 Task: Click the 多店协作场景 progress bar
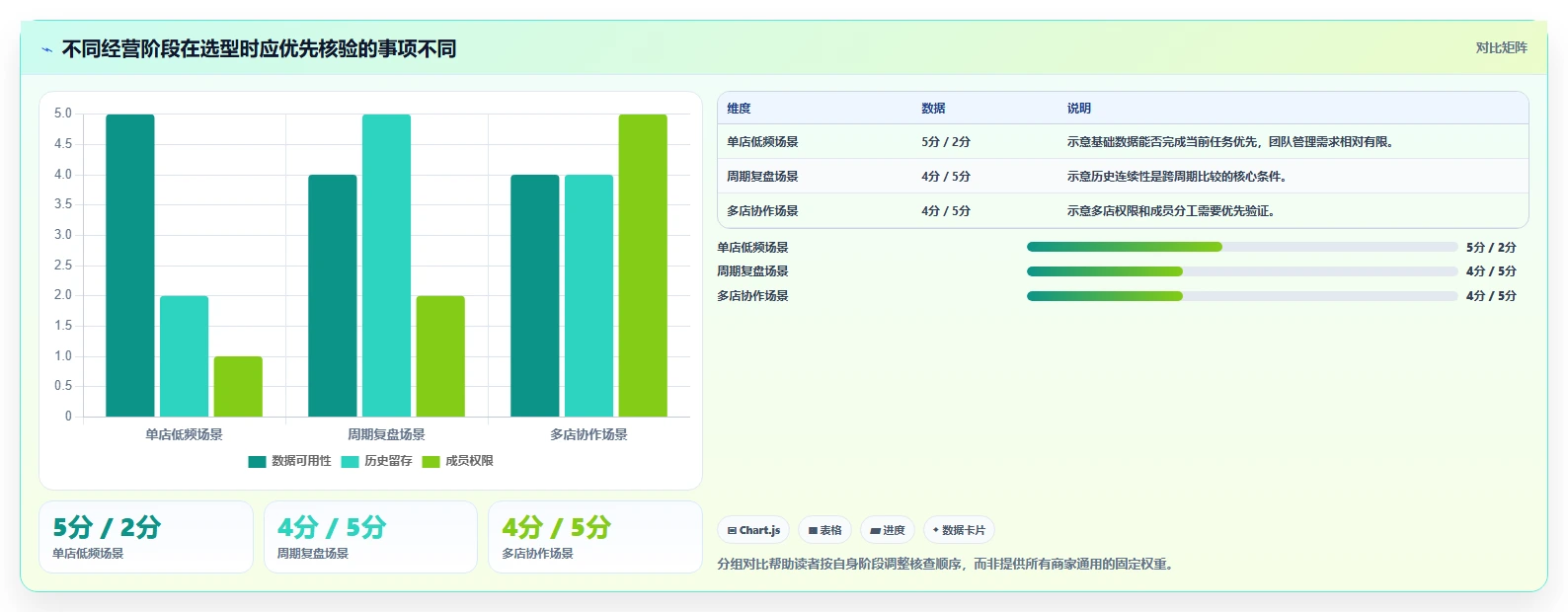point(1242,296)
